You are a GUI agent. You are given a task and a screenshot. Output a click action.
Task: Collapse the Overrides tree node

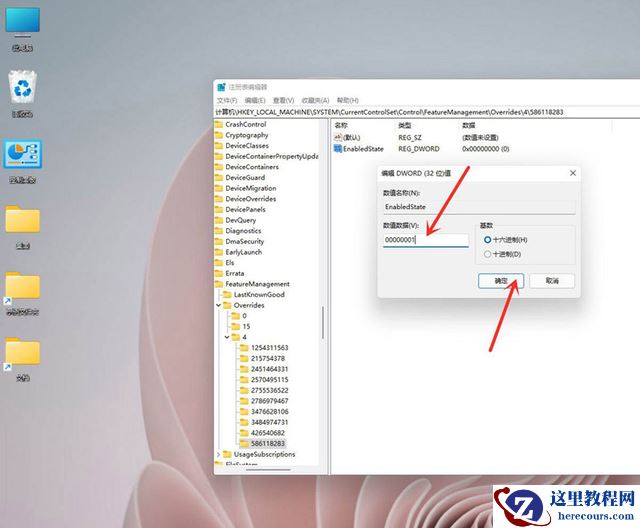[x=218, y=305]
